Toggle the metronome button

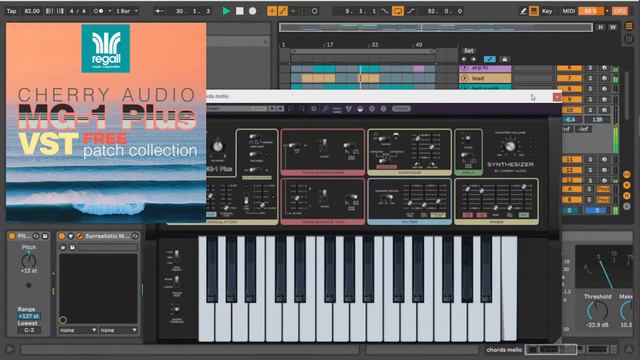98,11
